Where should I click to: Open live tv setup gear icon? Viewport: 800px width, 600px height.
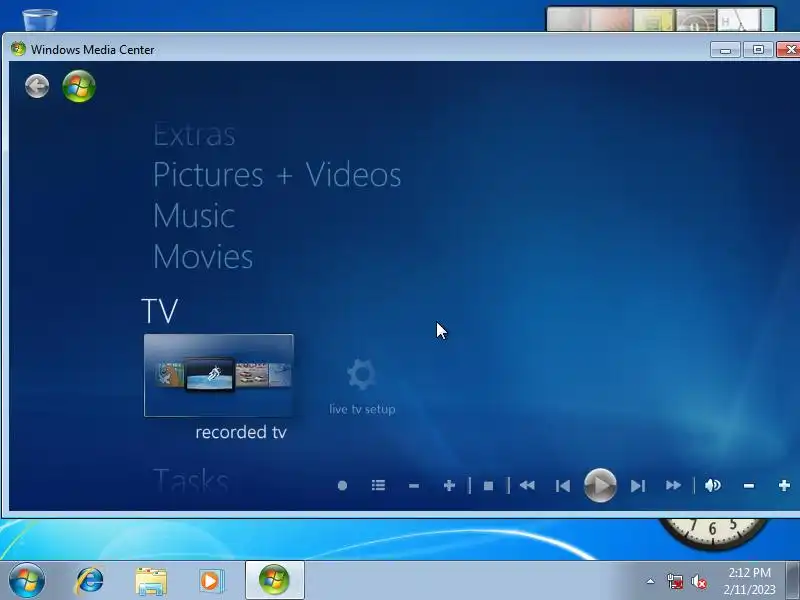coord(362,374)
